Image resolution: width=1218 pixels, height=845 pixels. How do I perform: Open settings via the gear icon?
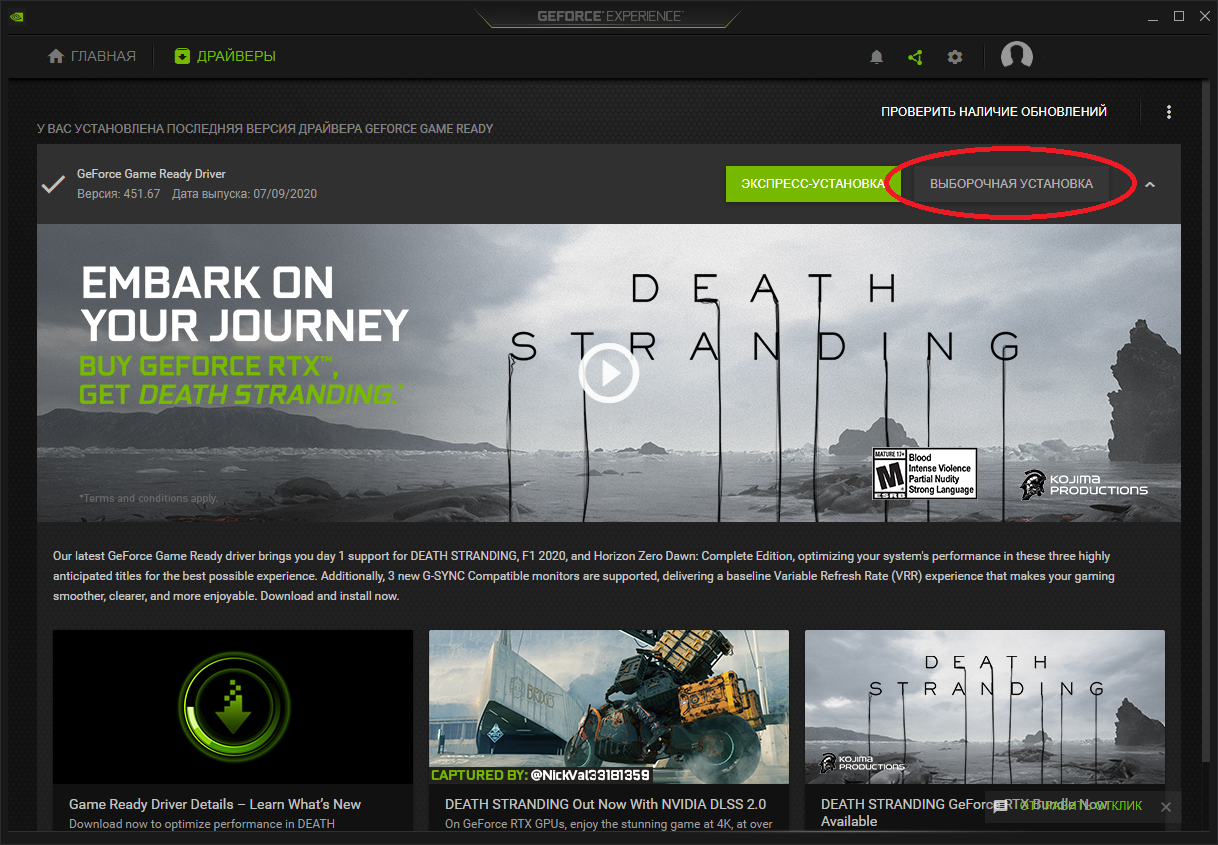955,57
